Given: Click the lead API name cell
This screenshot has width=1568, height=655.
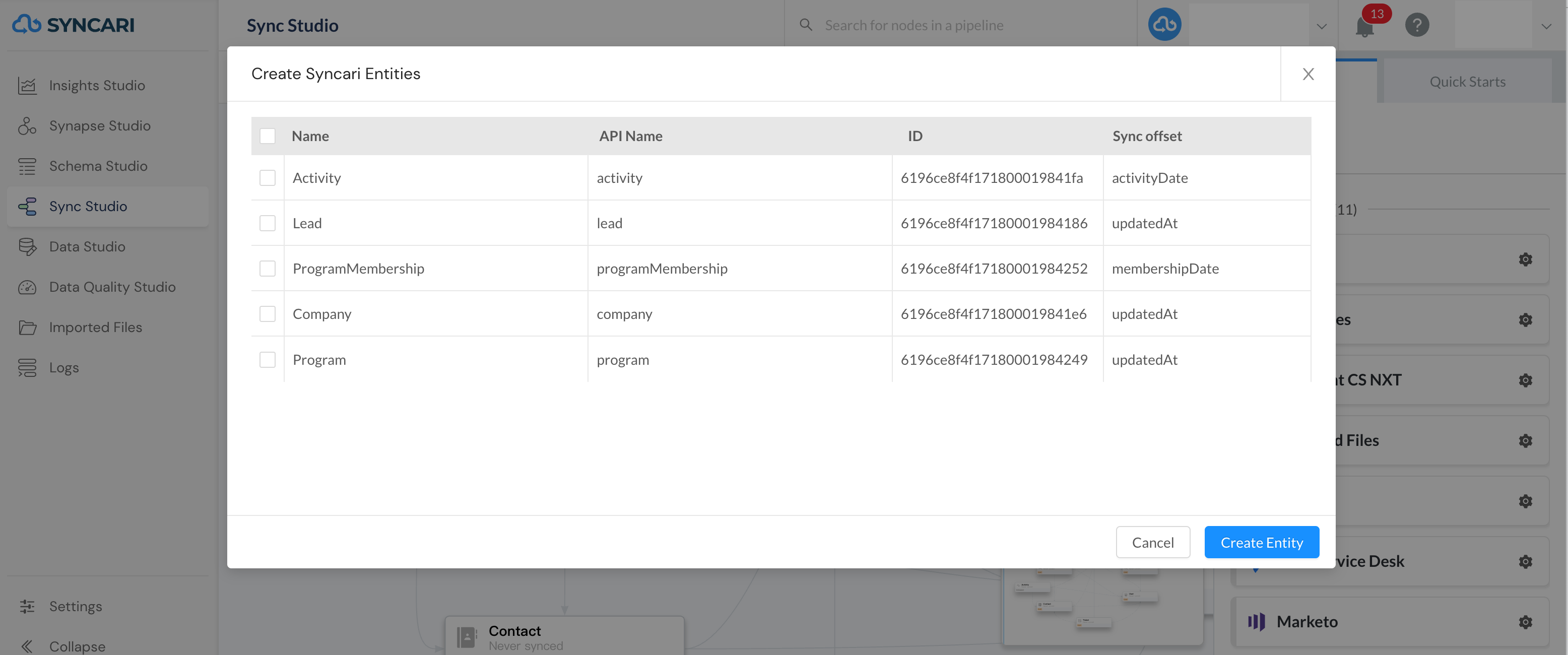Looking at the screenshot, I should pos(740,223).
